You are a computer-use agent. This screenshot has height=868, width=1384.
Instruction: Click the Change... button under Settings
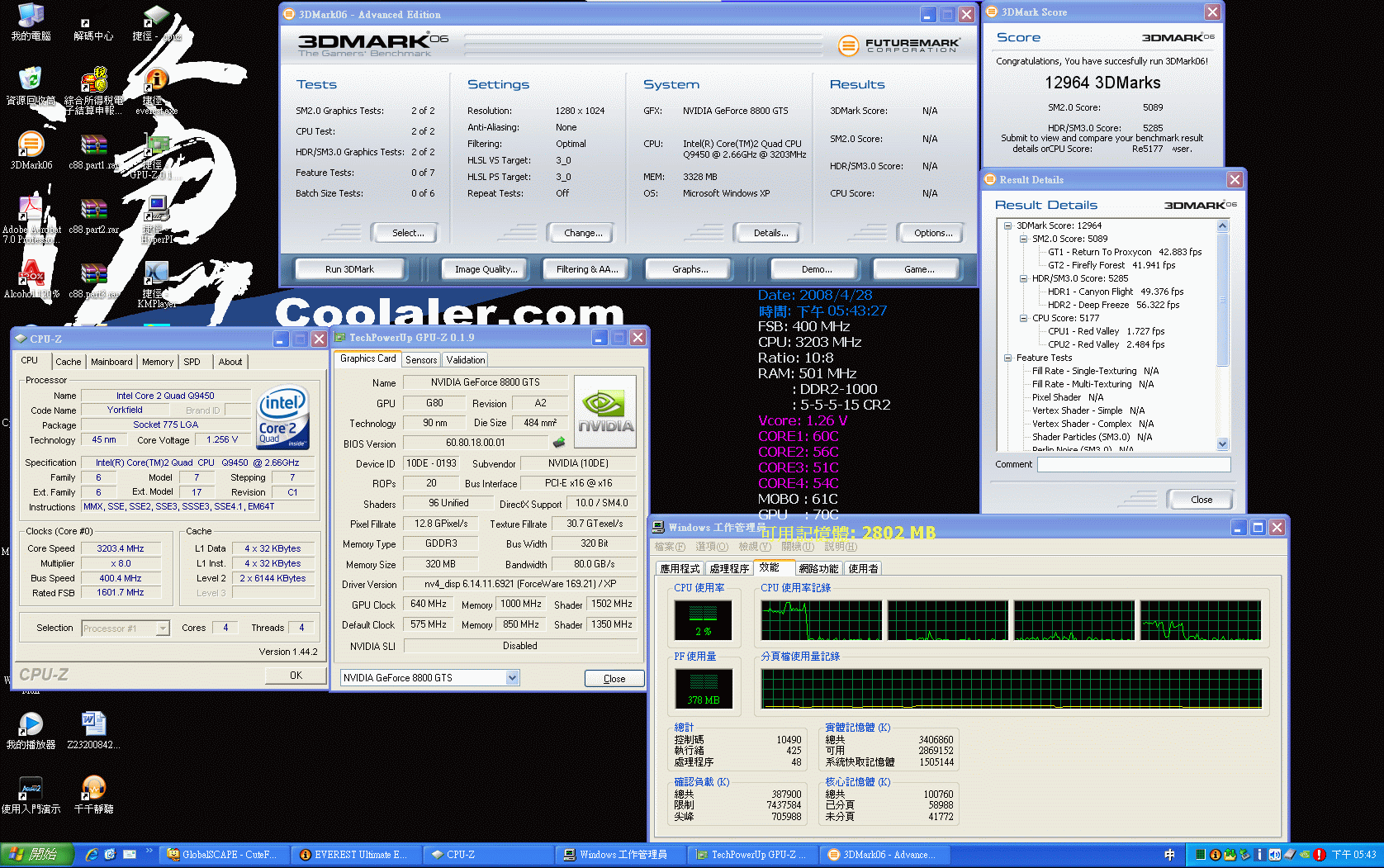(x=583, y=233)
